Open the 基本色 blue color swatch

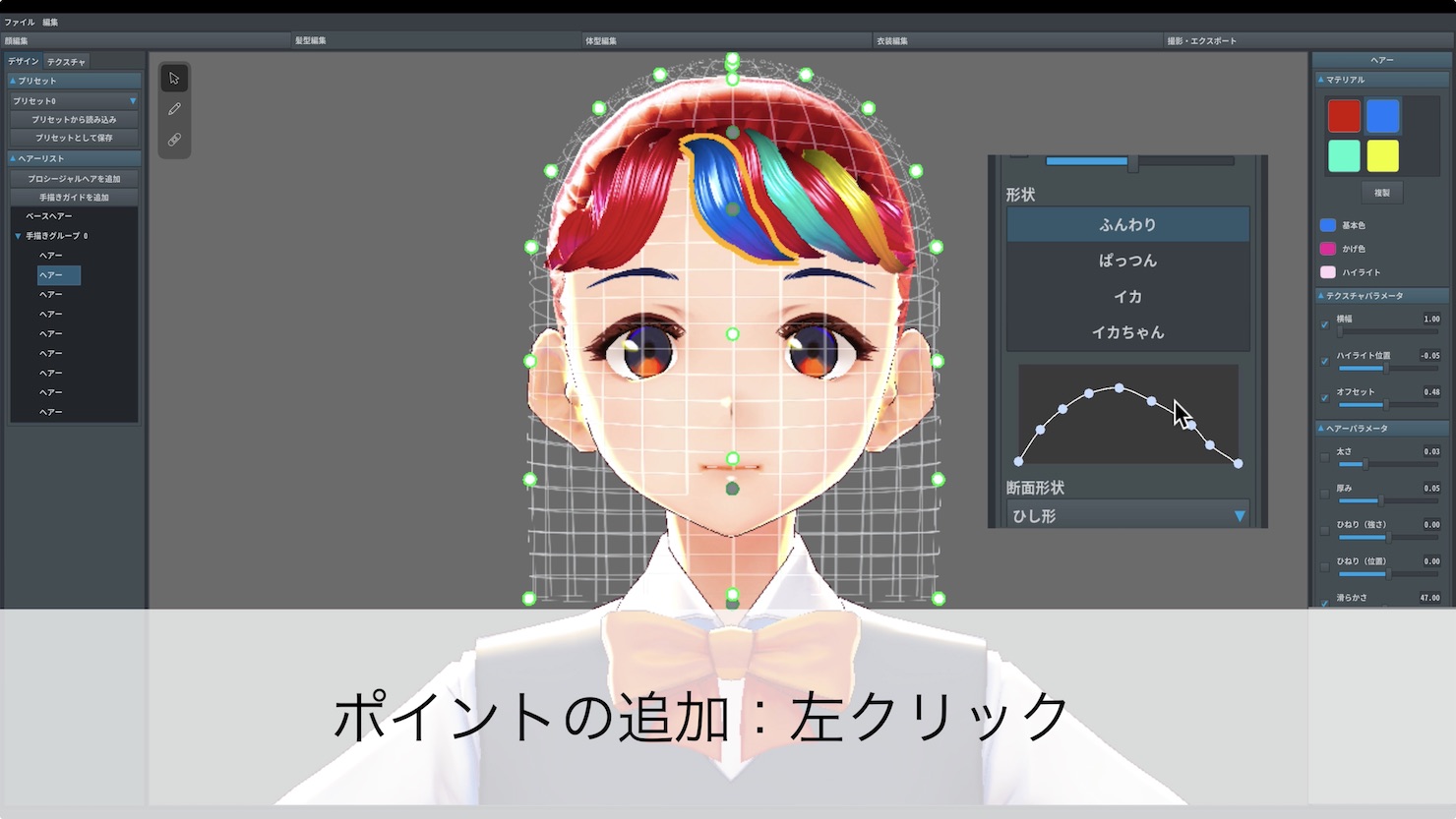click(1328, 225)
